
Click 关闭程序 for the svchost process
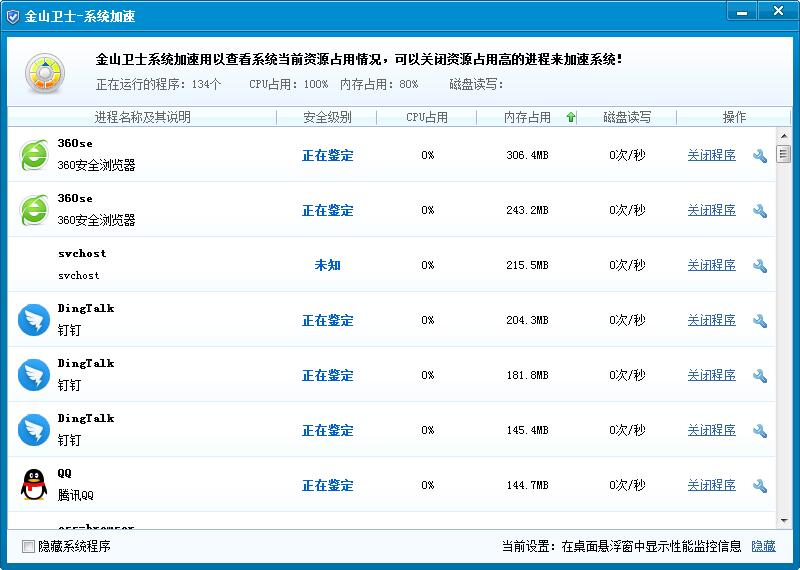pyautogui.click(x=711, y=265)
